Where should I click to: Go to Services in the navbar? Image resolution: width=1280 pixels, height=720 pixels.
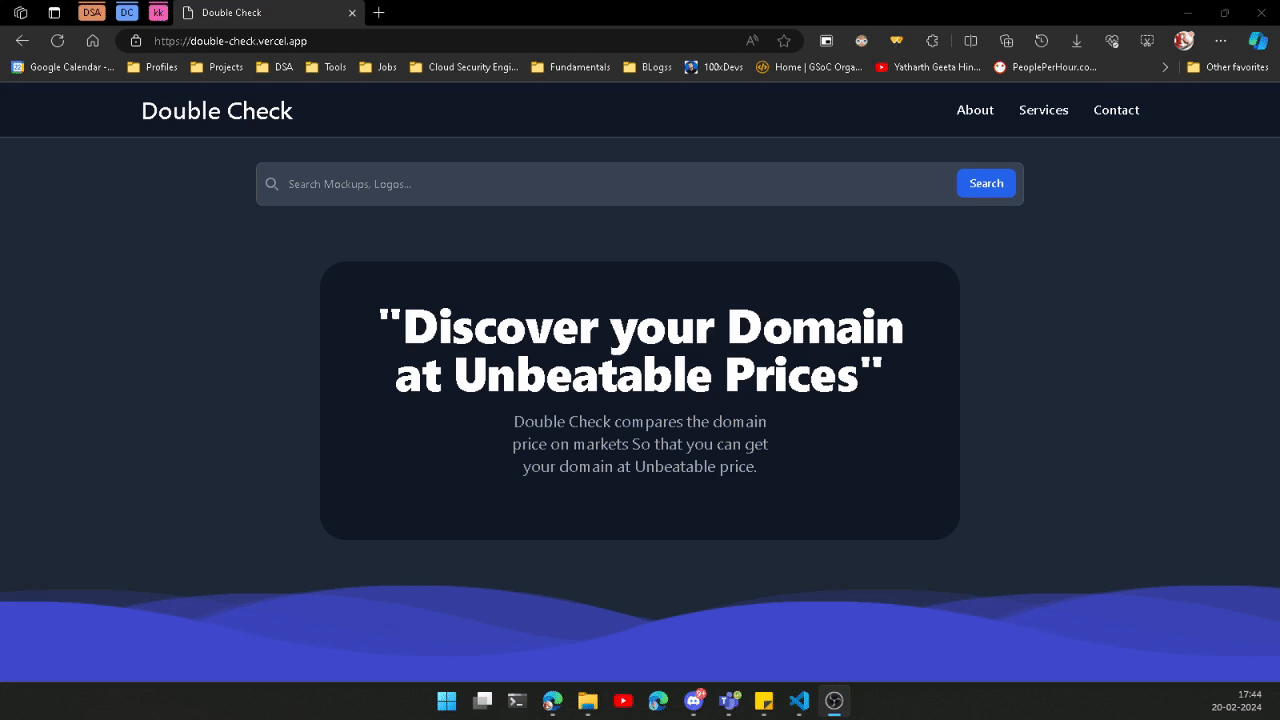tap(1043, 110)
